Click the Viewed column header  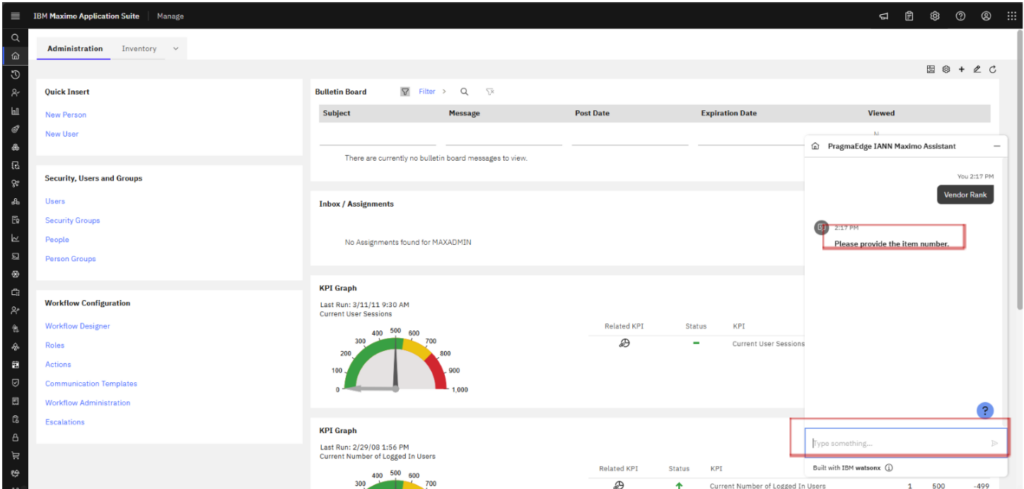click(881, 114)
